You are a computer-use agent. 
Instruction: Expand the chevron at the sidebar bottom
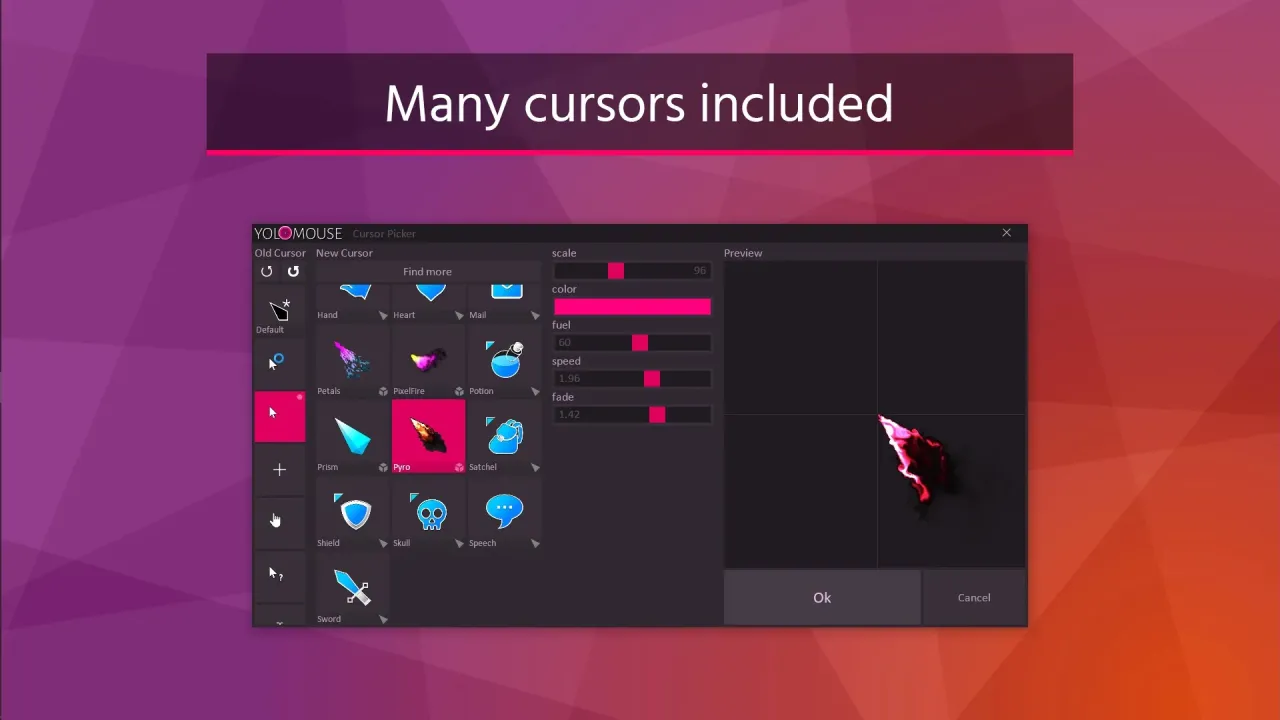point(279,621)
